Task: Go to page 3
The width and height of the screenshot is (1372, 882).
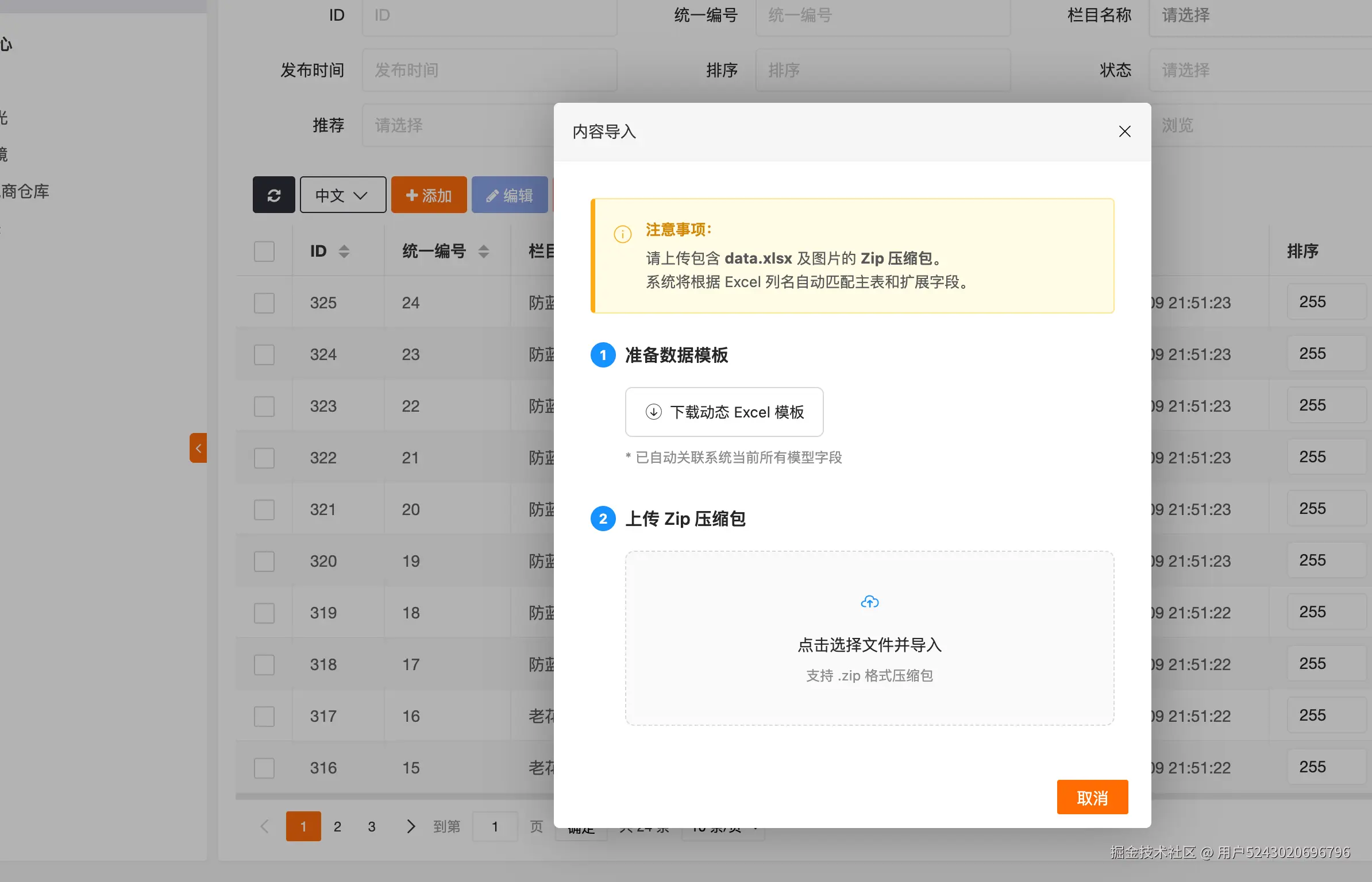Action: point(372,826)
